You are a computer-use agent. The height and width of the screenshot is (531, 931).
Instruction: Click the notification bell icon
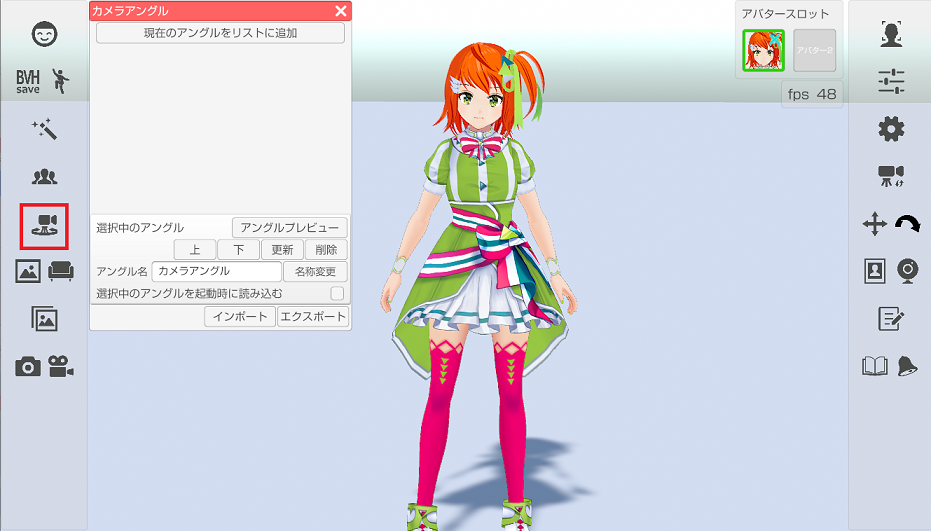click(907, 366)
